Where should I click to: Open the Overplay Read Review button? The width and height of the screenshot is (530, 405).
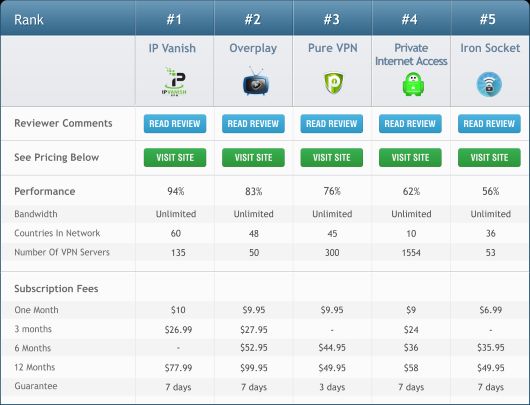point(253,124)
